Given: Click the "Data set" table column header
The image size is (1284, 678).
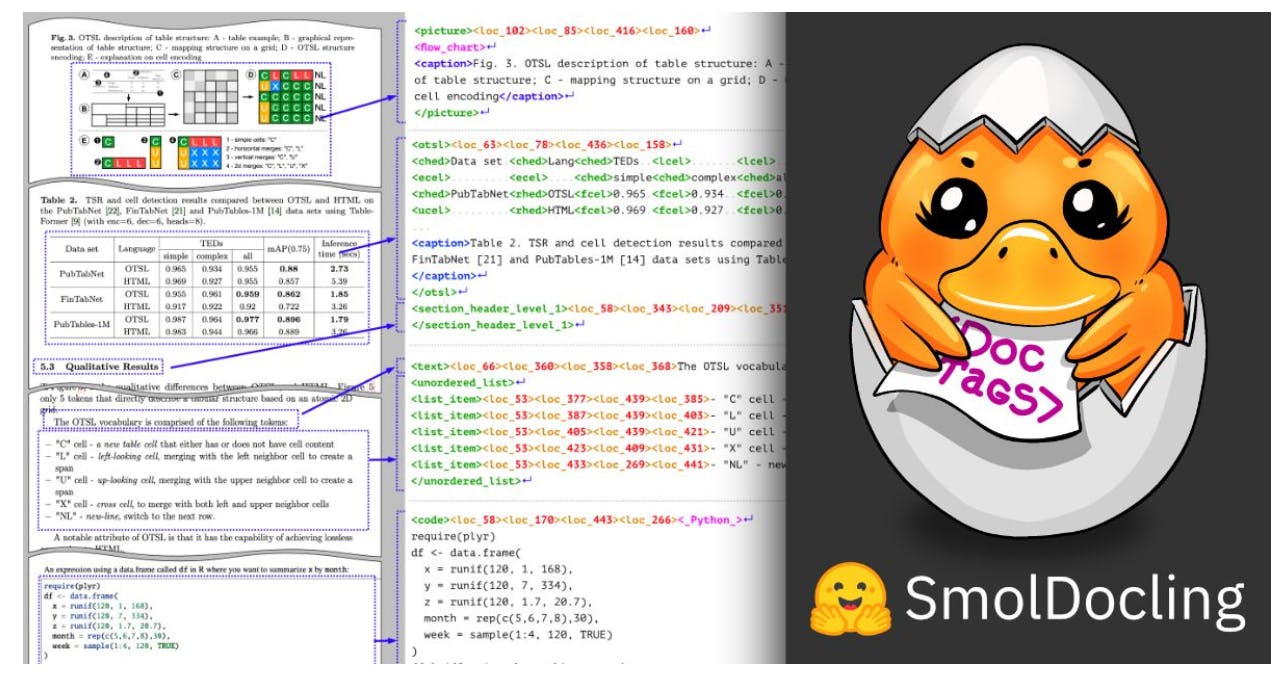Looking at the screenshot, I should point(81,248).
